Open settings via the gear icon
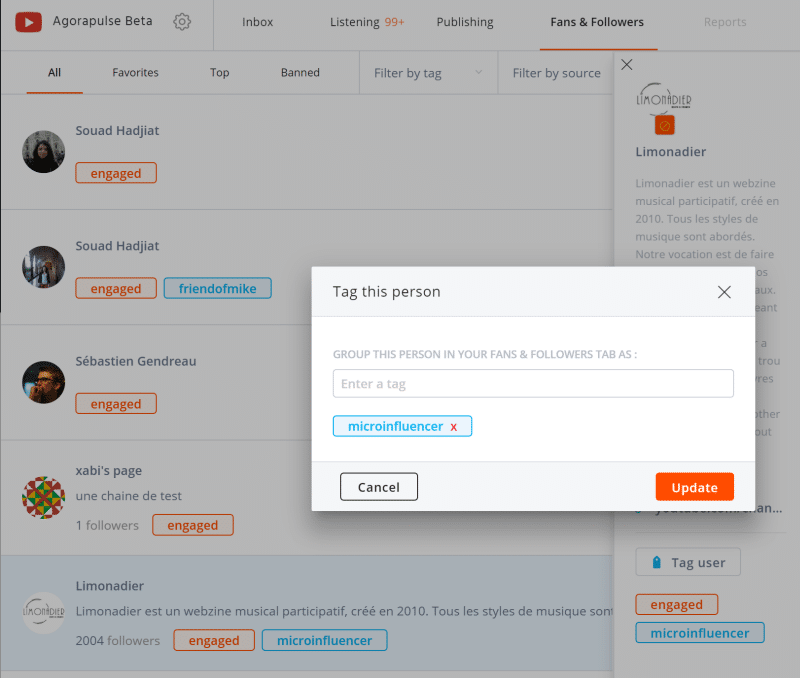The image size is (800, 678). [x=182, y=21]
